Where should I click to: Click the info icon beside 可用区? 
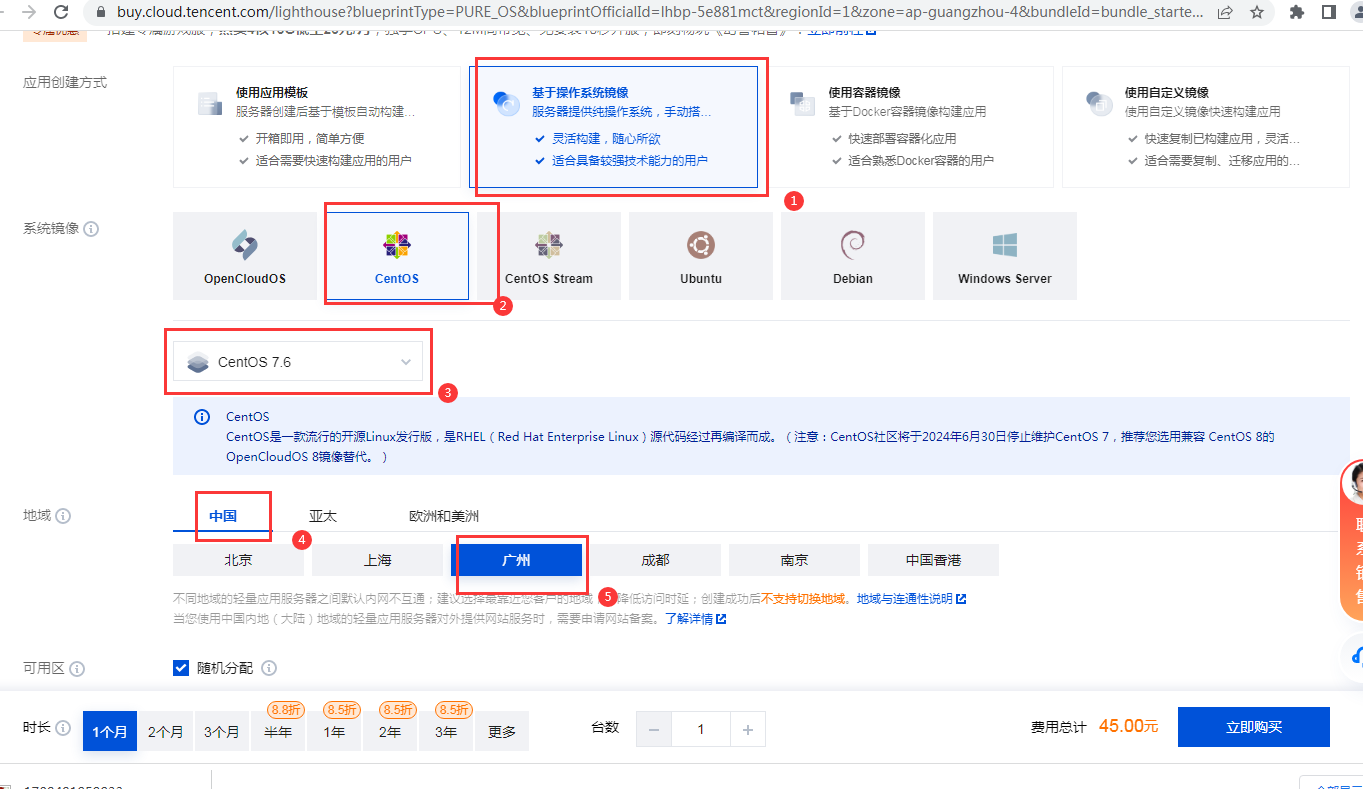pos(77,668)
